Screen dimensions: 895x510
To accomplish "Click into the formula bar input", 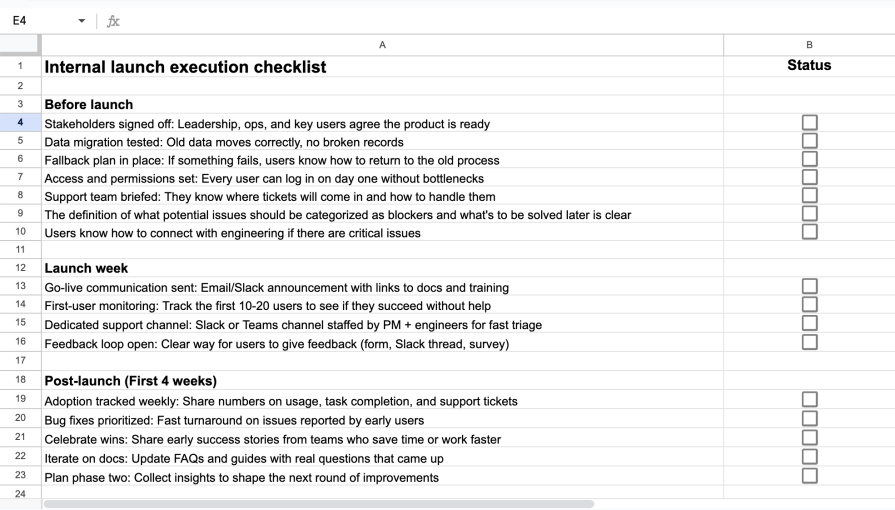I will [x=500, y=19].
